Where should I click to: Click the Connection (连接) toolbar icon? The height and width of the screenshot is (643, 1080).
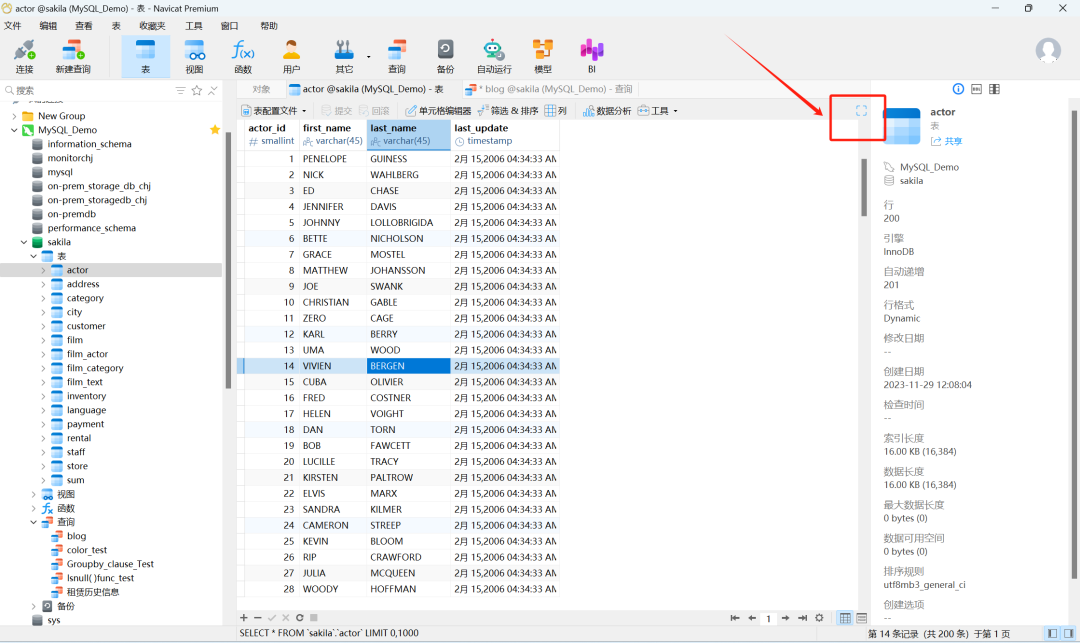pos(25,56)
